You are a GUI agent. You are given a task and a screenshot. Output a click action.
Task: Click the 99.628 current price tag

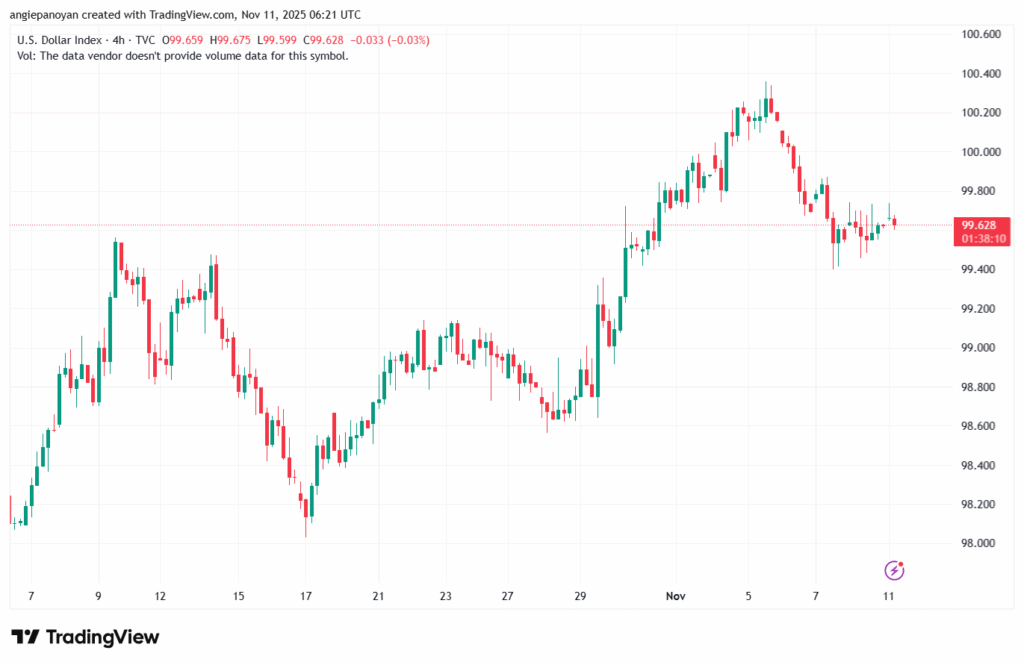981,224
